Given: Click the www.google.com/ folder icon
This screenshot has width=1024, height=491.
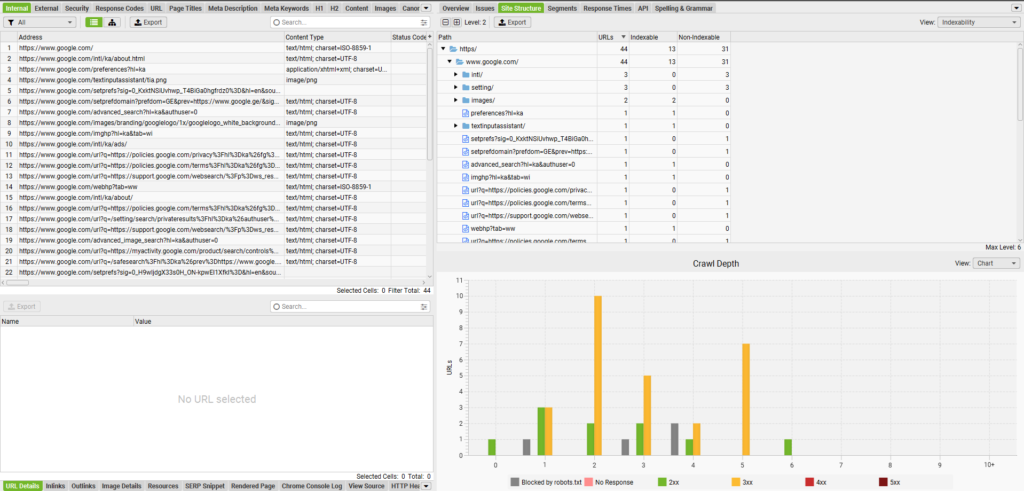Looking at the screenshot, I should (x=459, y=61).
